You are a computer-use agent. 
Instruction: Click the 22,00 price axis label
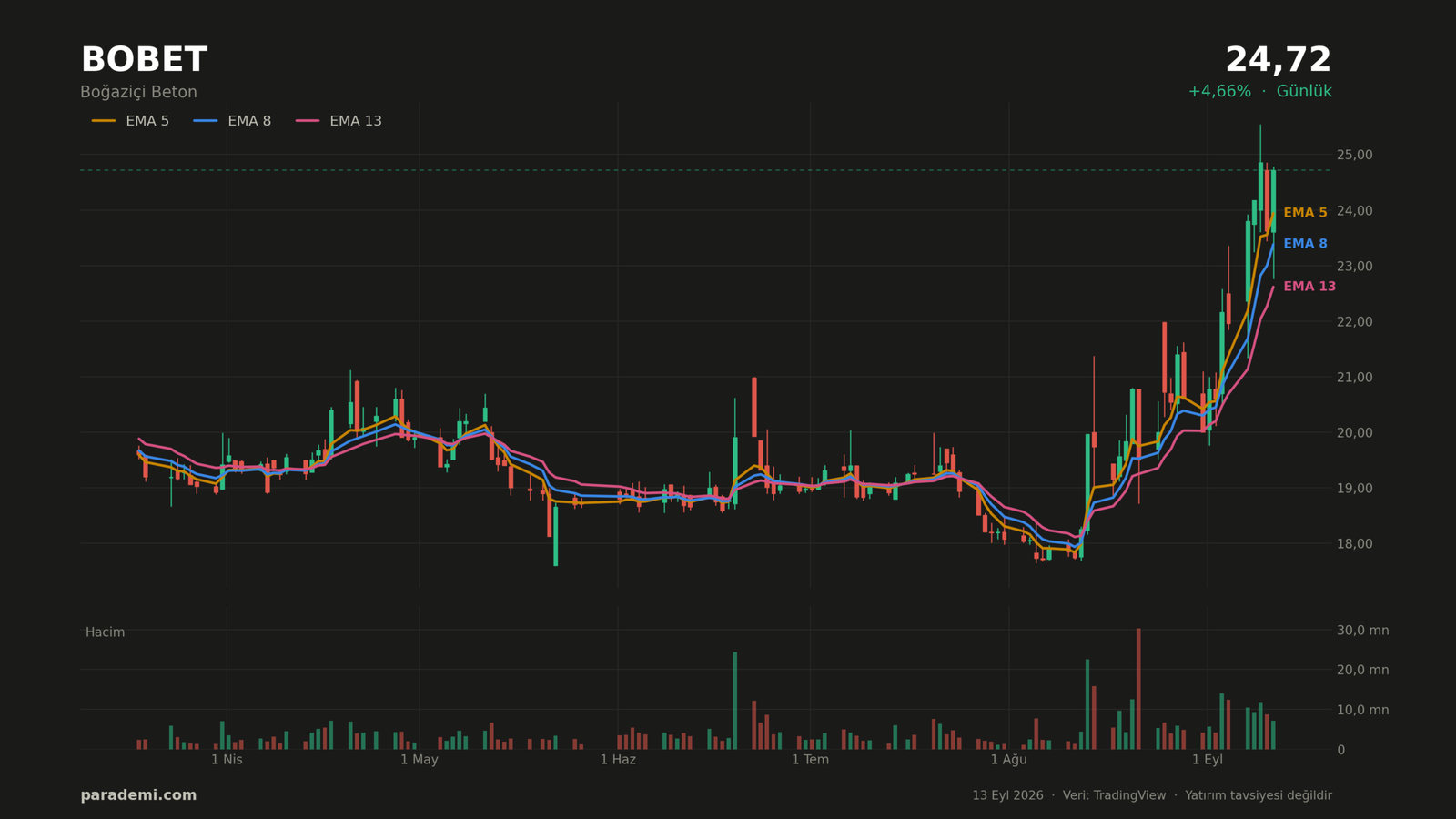pos(1354,322)
